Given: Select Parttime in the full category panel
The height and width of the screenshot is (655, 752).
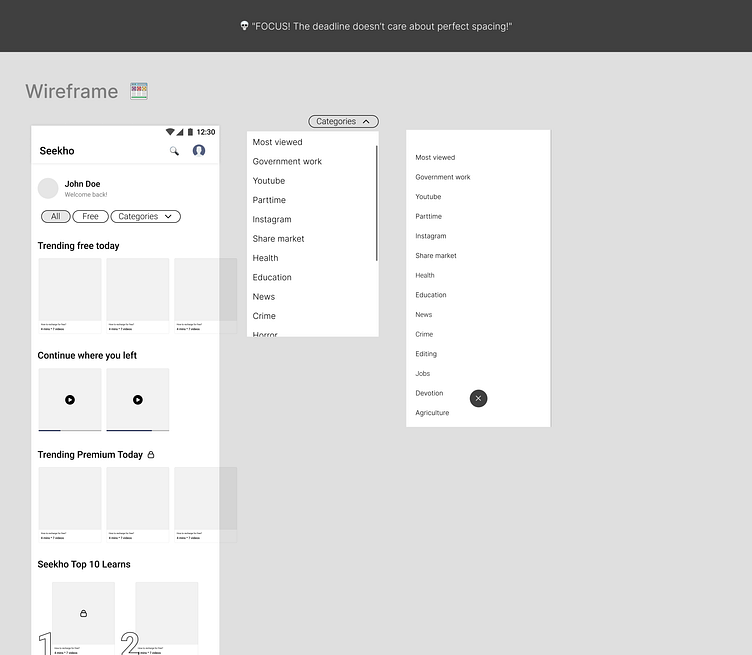Looking at the screenshot, I should (428, 216).
